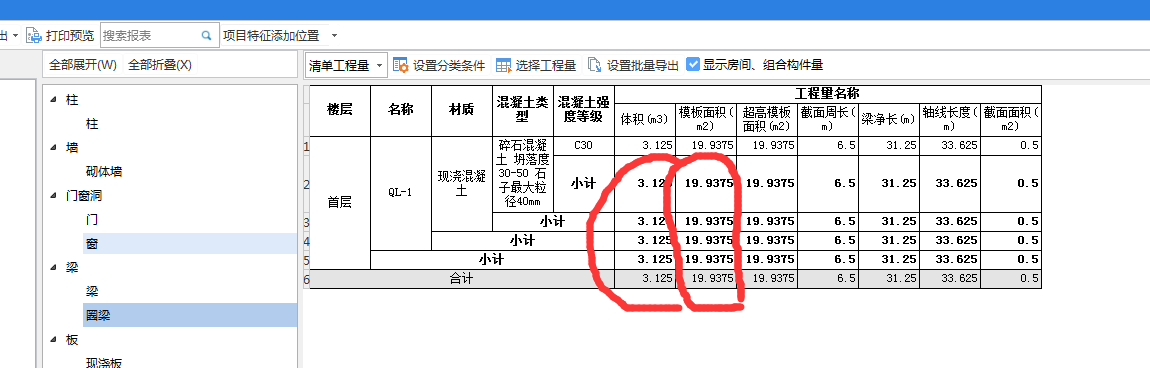
Task: Click the 体积(m3) column header
Action: coord(645,119)
